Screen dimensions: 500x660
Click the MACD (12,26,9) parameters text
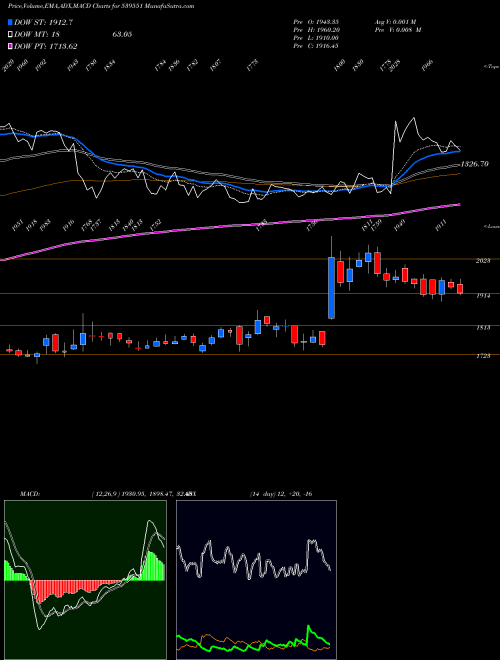[x=141, y=494]
